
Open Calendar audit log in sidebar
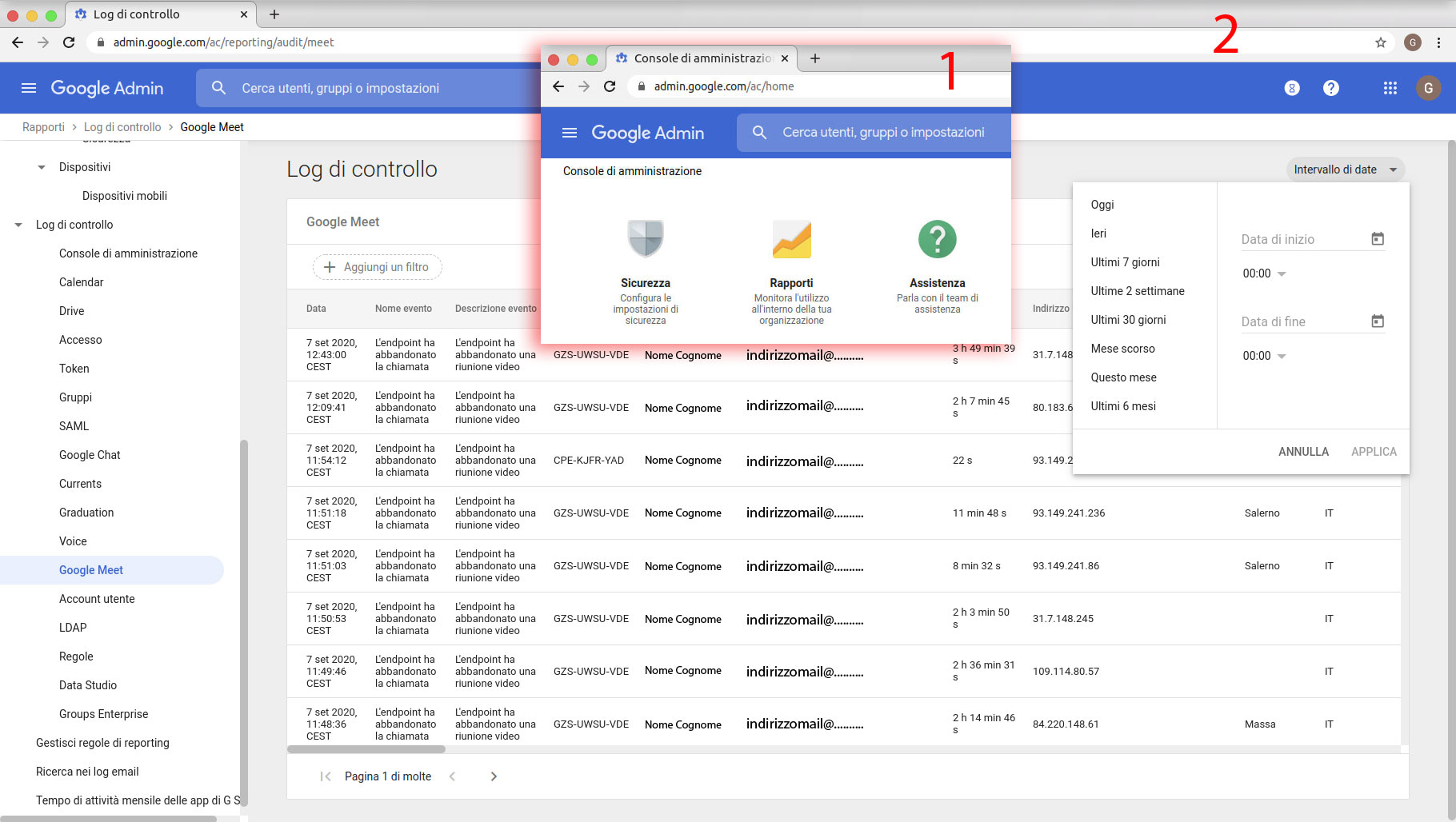click(x=81, y=282)
